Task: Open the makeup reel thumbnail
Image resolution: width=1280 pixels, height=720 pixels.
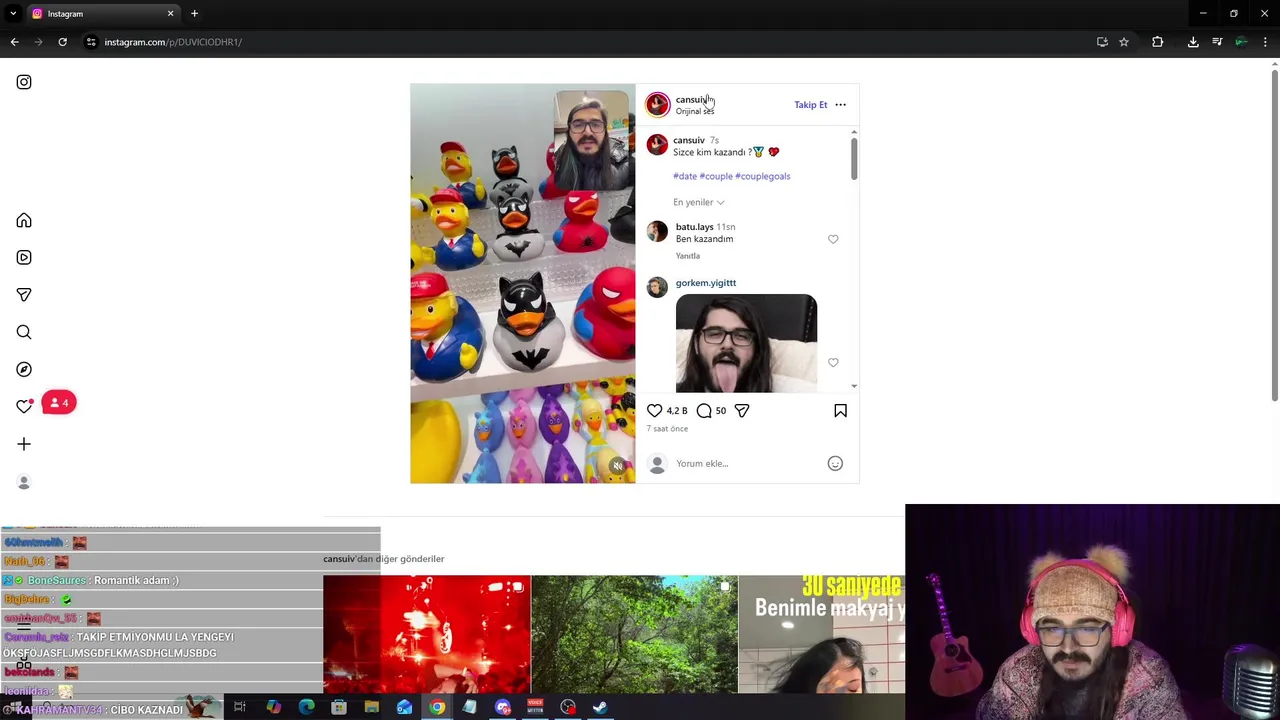Action: pos(821,634)
